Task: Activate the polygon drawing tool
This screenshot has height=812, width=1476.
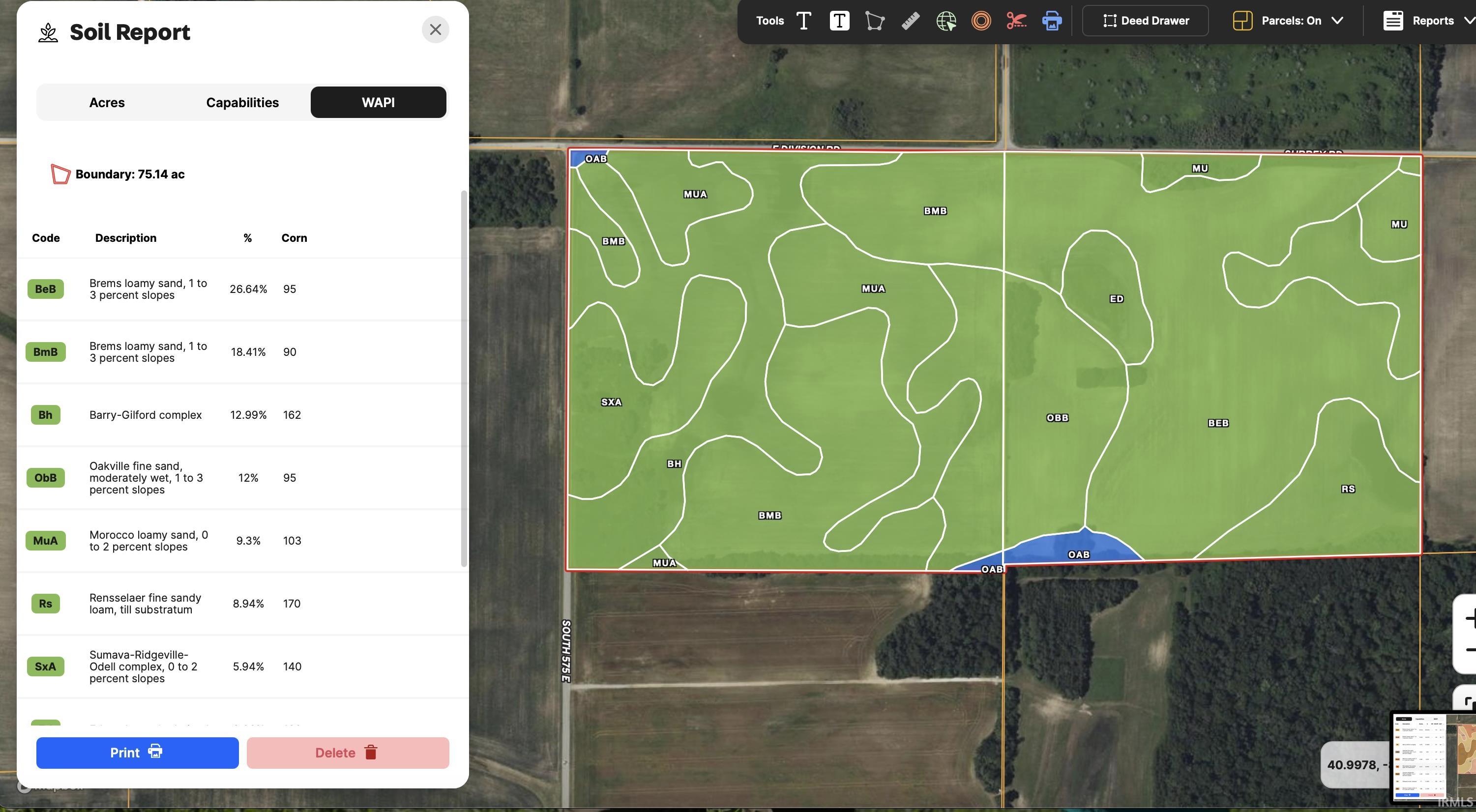Action: coord(875,21)
